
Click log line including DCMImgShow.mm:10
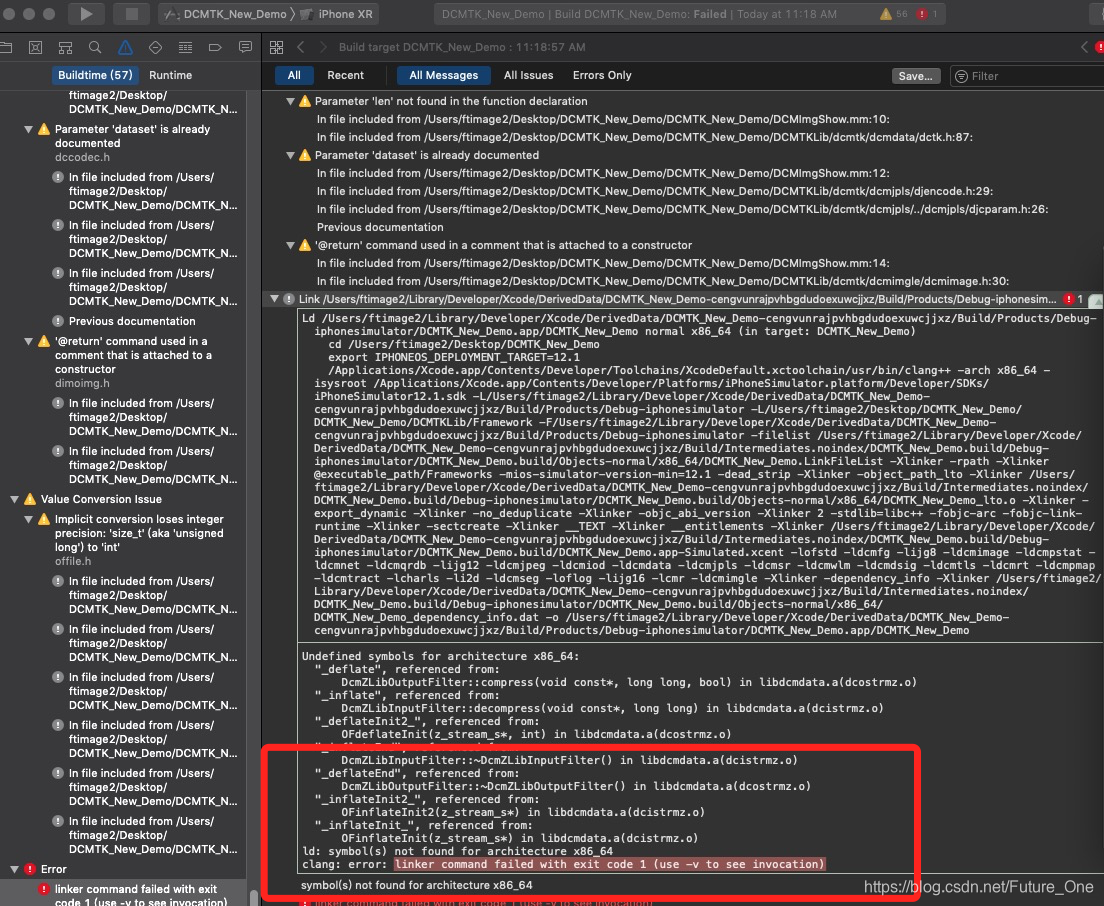(x=603, y=120)
